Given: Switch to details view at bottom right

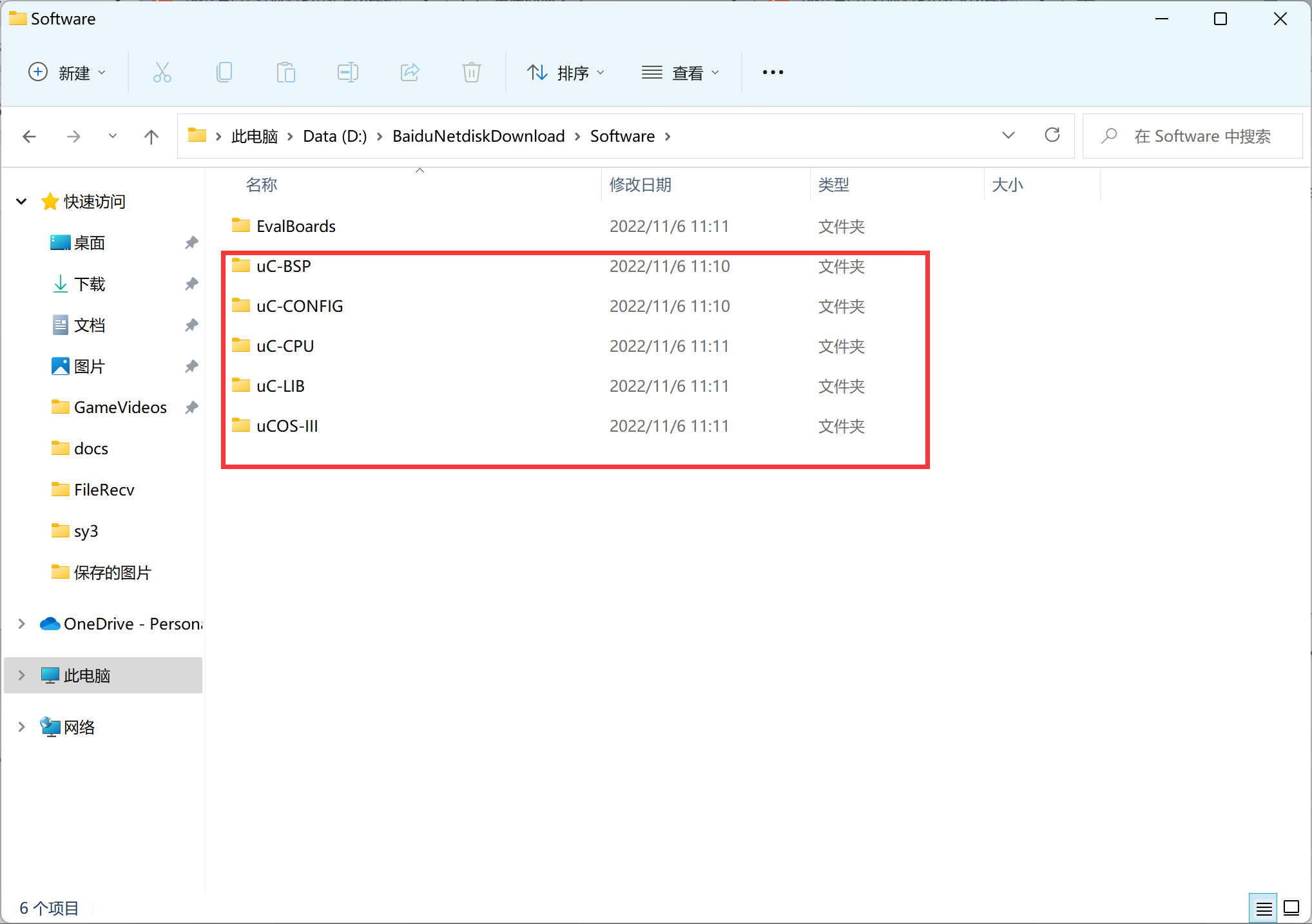Looking at the screenshot, I should point(1263,907).
